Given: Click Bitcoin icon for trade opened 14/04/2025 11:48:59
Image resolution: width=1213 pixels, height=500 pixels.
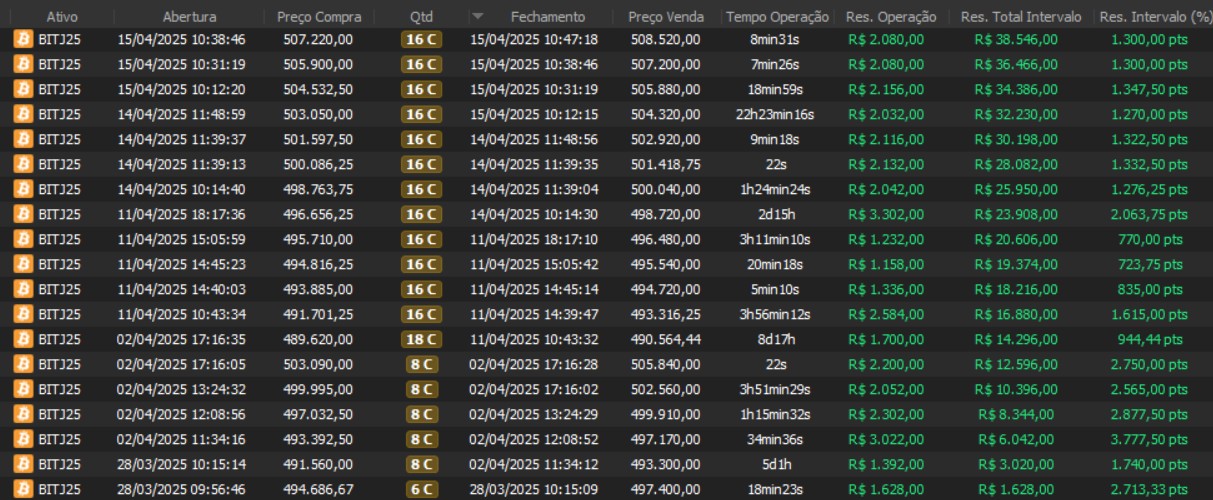Looking at the screenshot, I should 22,114.
